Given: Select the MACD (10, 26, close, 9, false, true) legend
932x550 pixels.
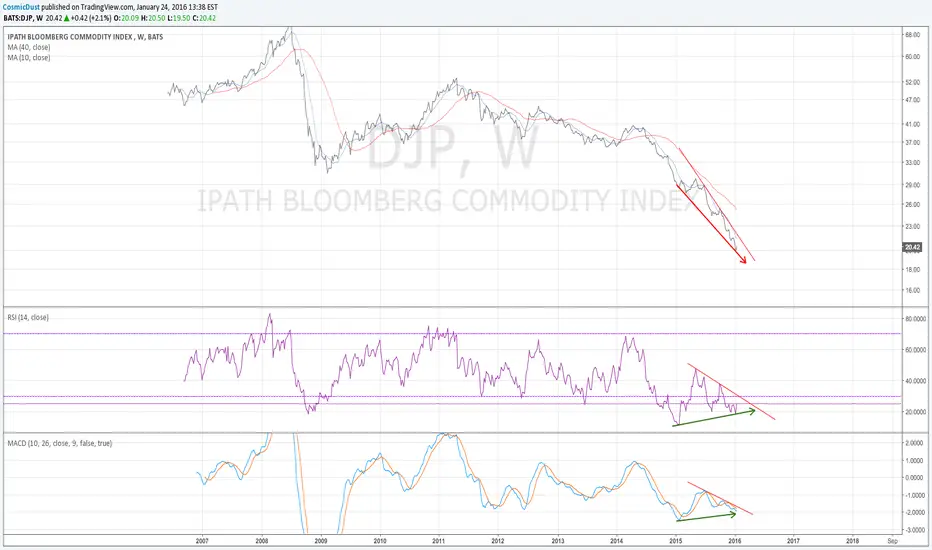Looking at the screenshot, I should click(x=59, y=443).
